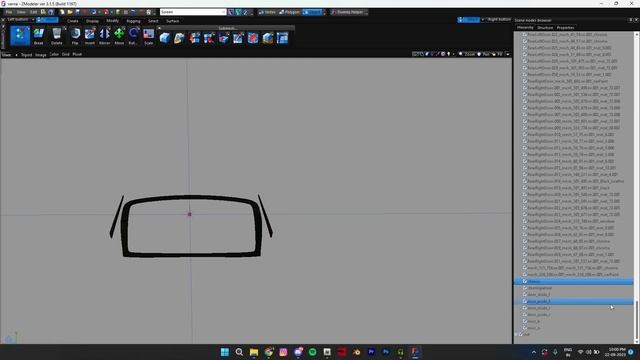The width and height of the screenshot is (640, 360).
Task: Open Premiere Pro from the taskbar
Action: pos(371,352)
